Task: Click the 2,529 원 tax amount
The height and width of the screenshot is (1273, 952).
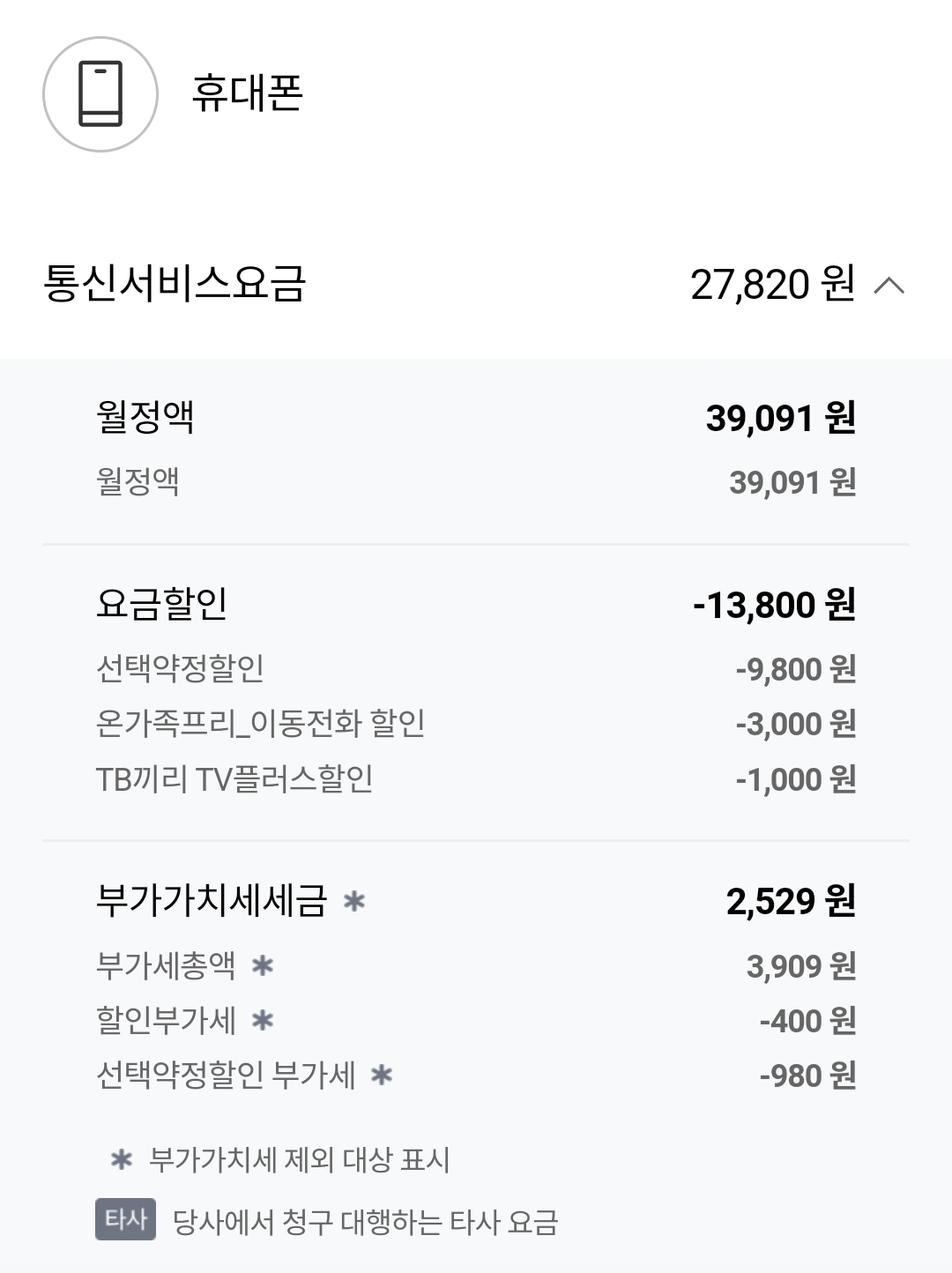Action: coord(791,901)
